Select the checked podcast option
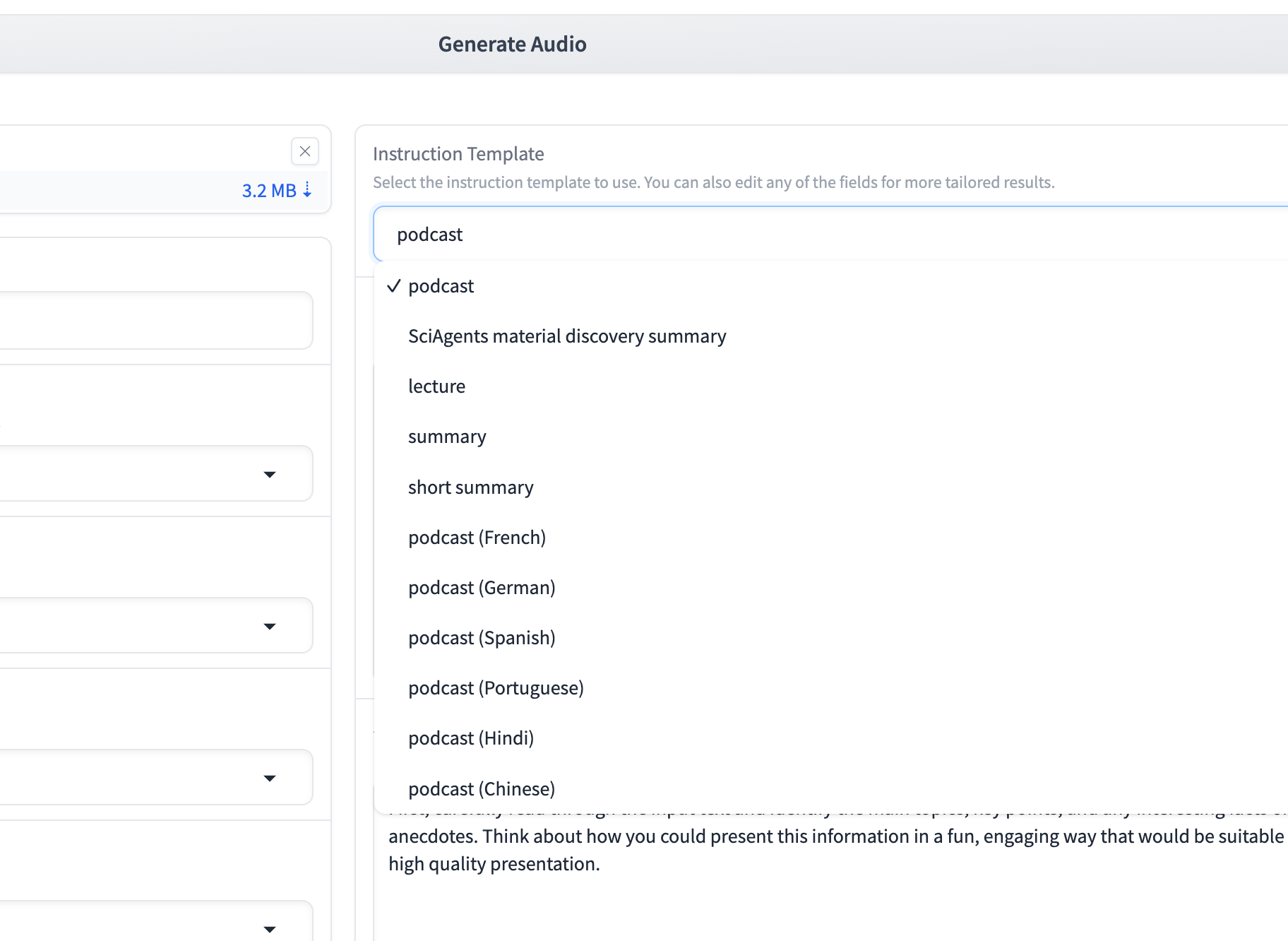This screenshot has height=941, width=1288. click(x=441, y=286)
